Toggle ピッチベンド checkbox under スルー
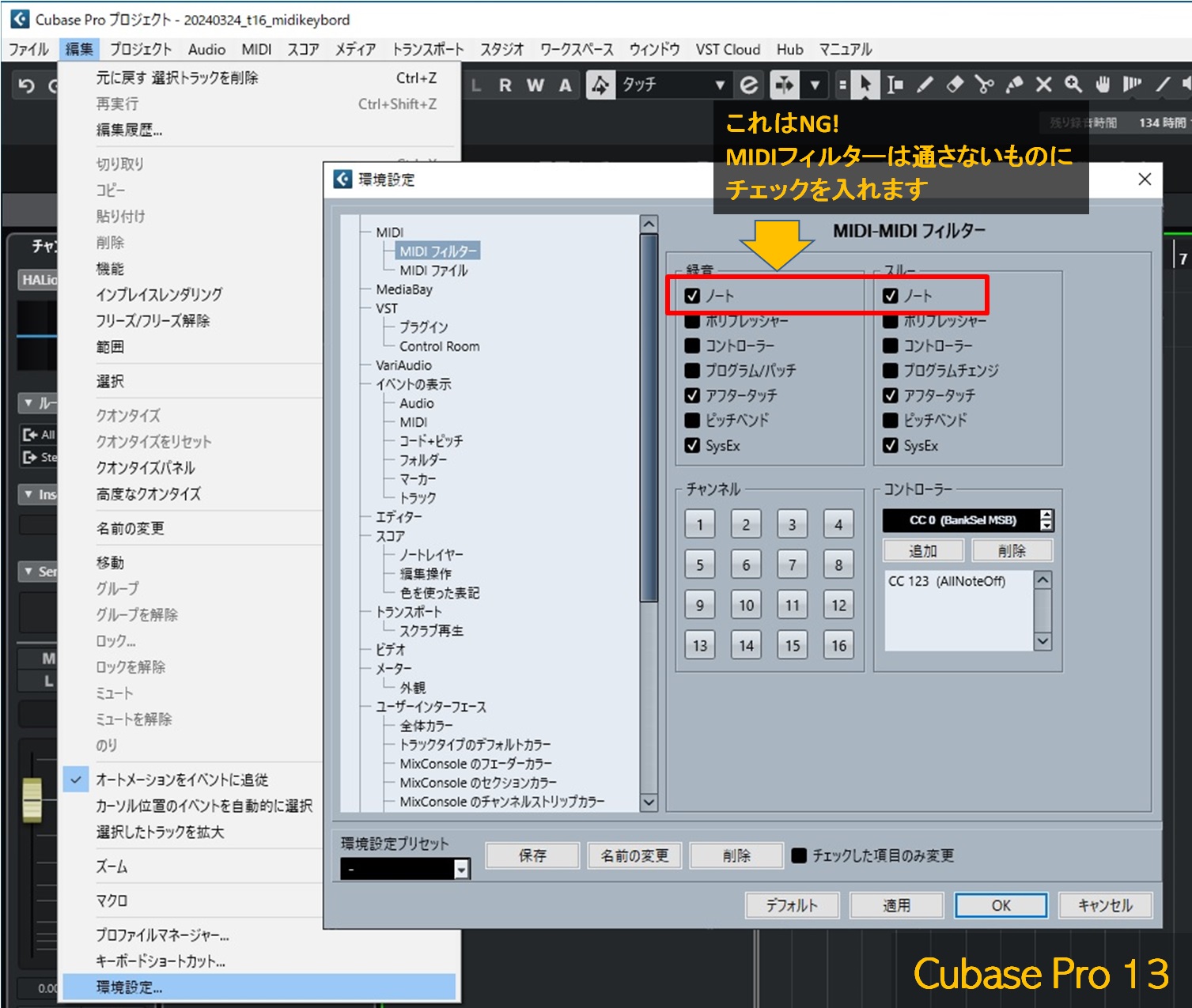The image size is (1192, 1008). coord(890,420)
